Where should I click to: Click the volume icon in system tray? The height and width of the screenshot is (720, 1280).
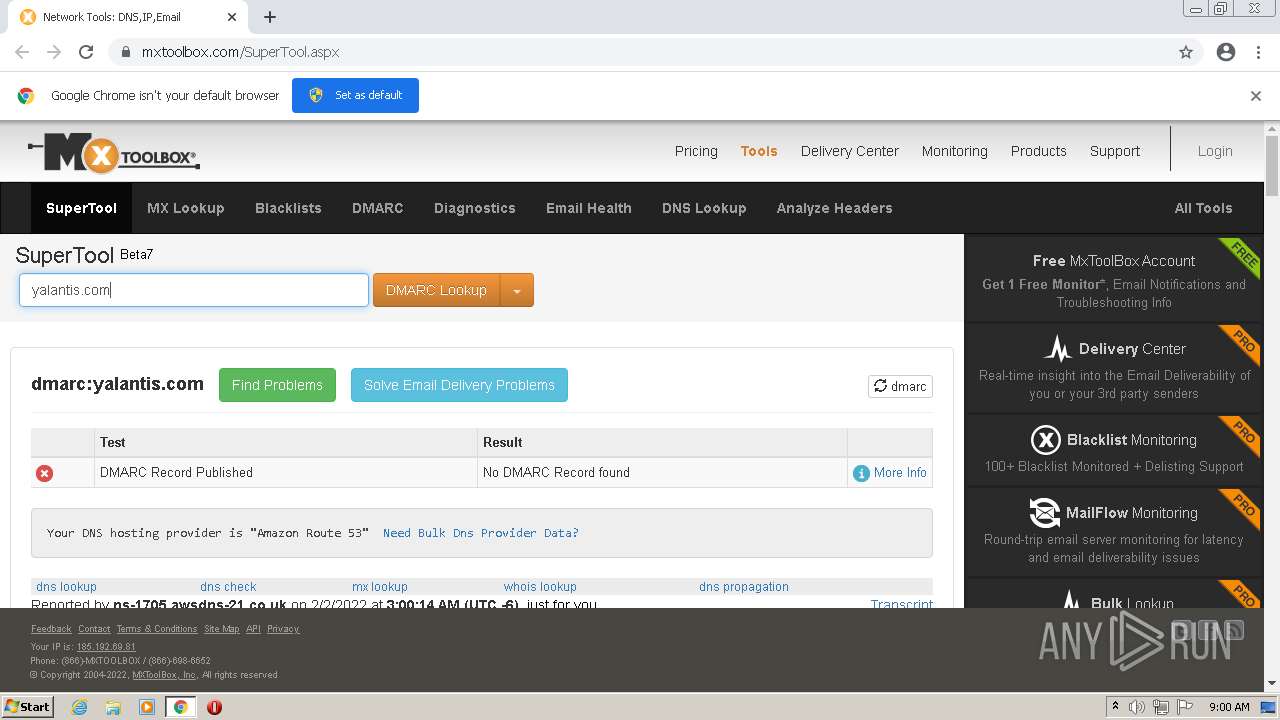(x=1137, y=707)
